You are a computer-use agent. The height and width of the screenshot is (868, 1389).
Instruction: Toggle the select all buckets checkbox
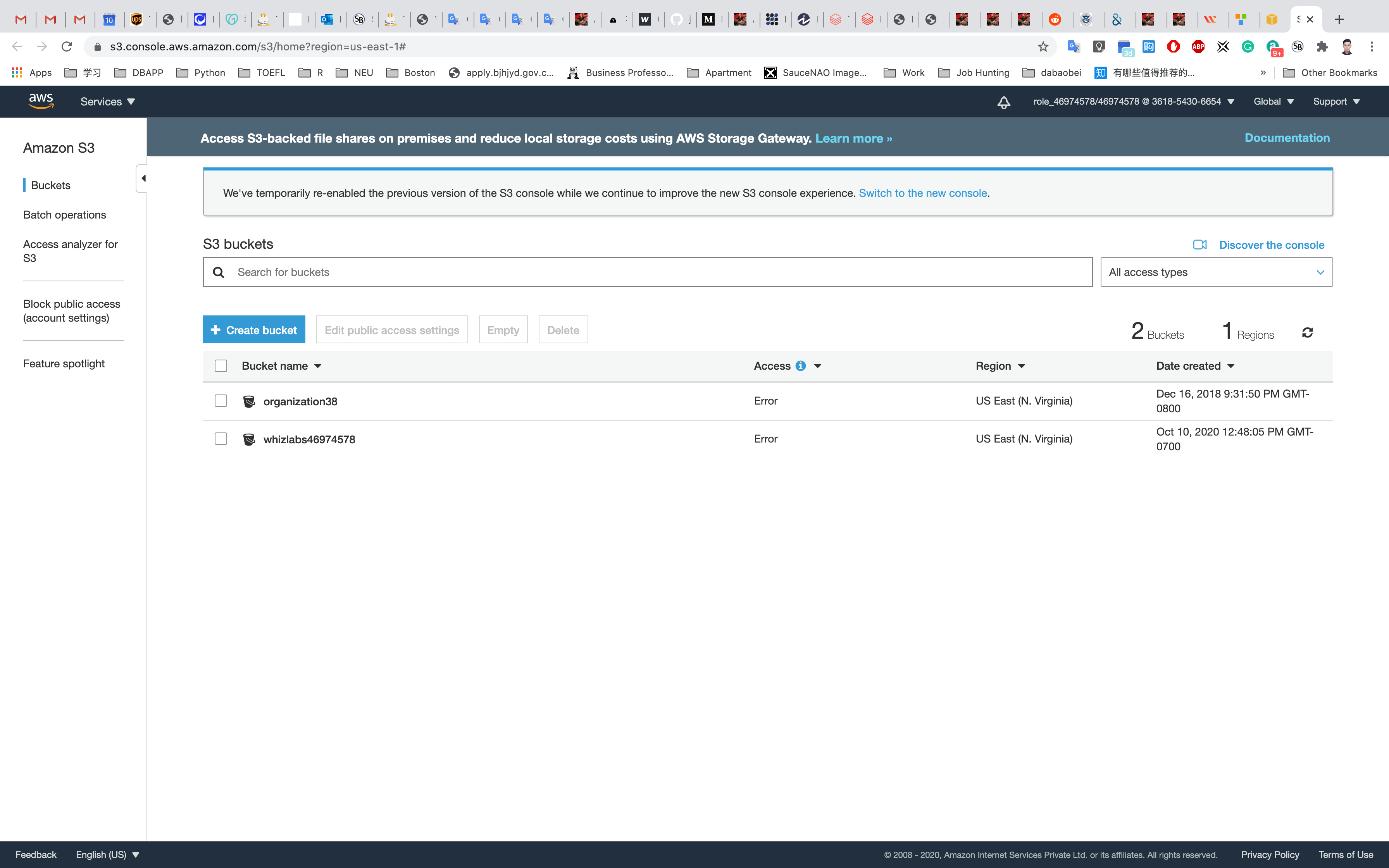point(221,366)
